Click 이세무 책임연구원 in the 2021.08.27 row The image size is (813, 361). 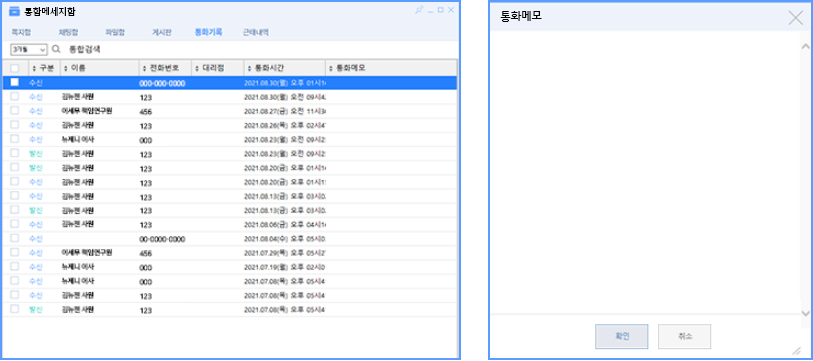tap(87, 110)
